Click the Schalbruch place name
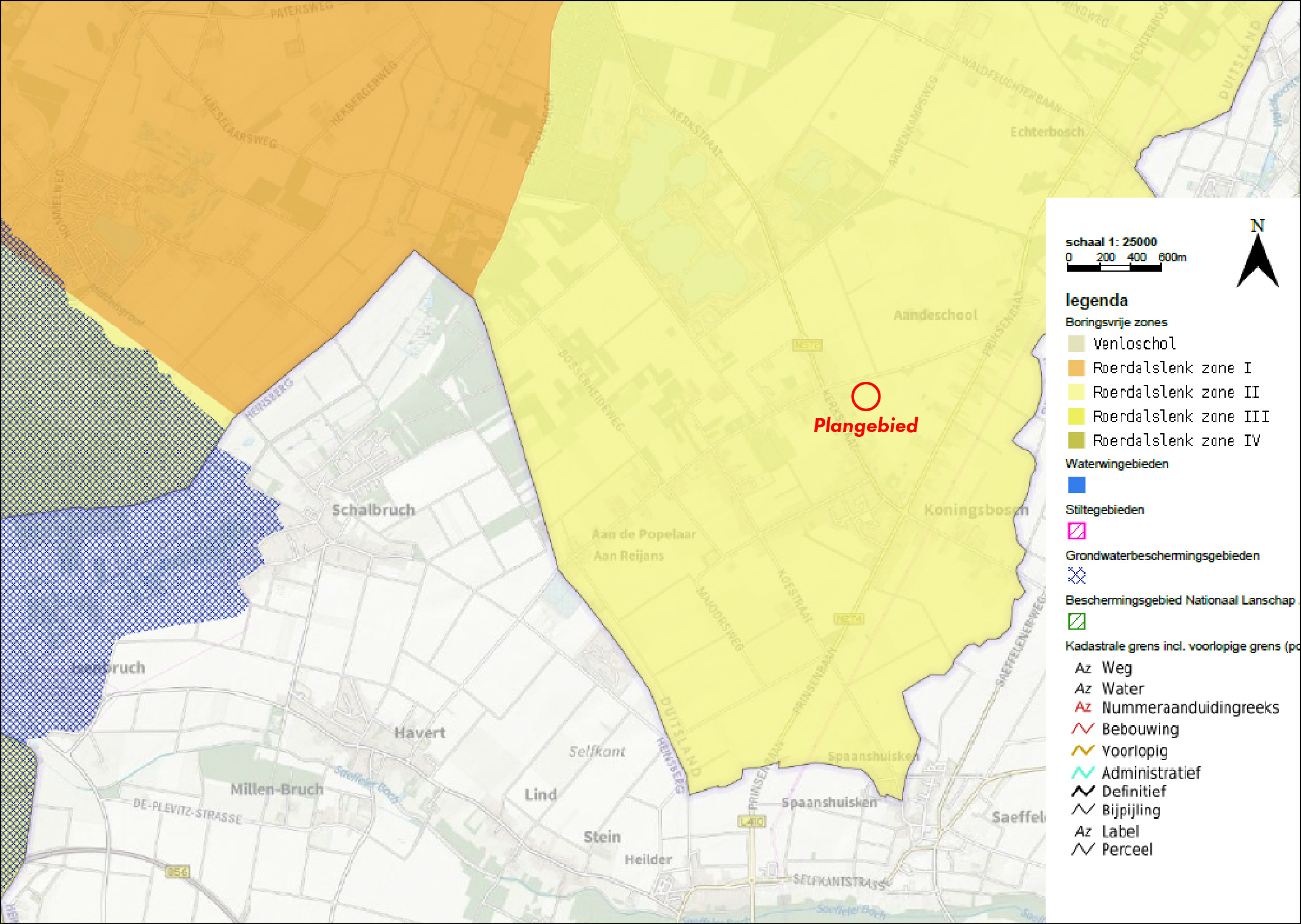The image size is (1301, 924). (x=373, y=510)
